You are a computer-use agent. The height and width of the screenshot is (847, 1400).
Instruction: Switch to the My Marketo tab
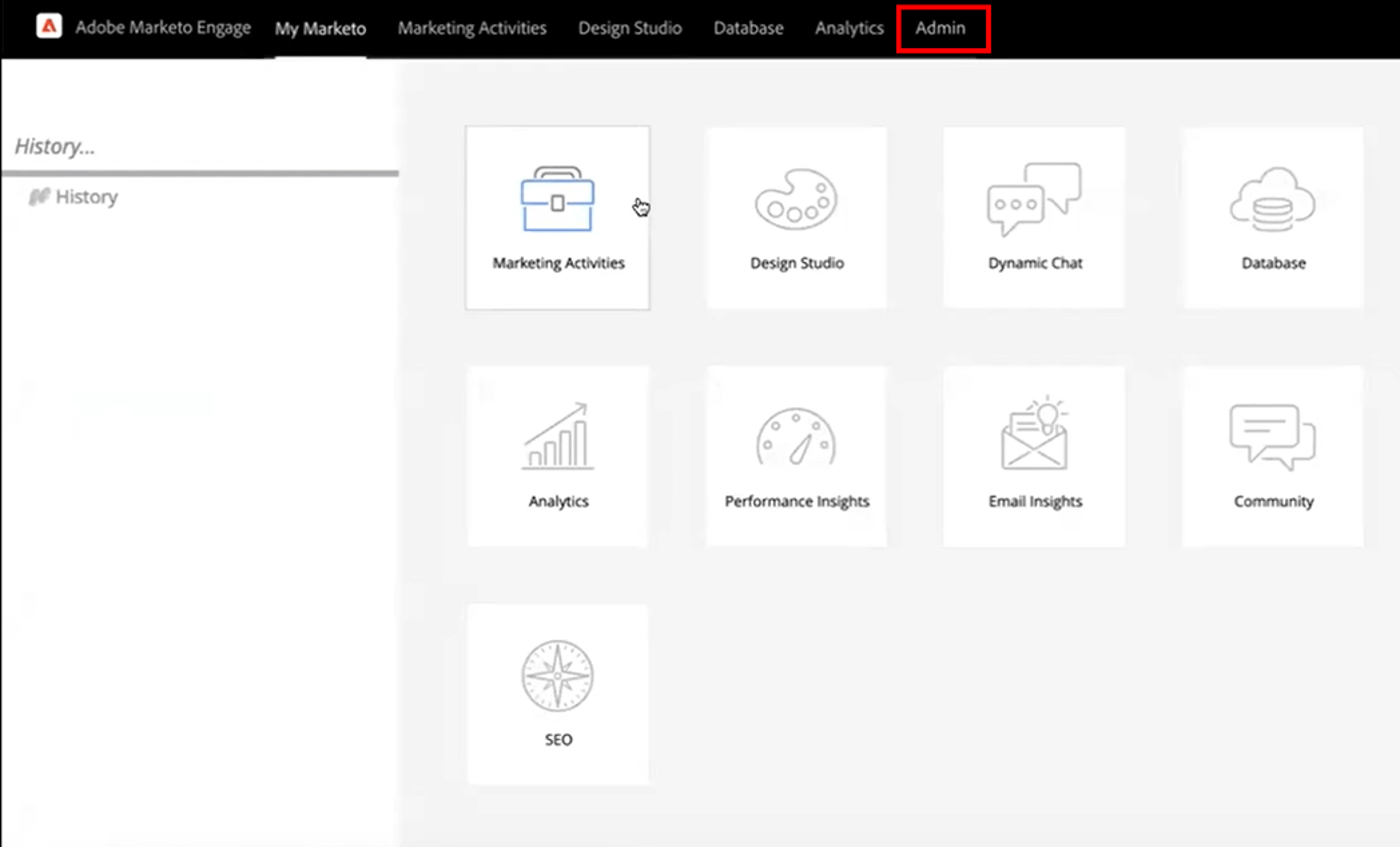point(320,28)
